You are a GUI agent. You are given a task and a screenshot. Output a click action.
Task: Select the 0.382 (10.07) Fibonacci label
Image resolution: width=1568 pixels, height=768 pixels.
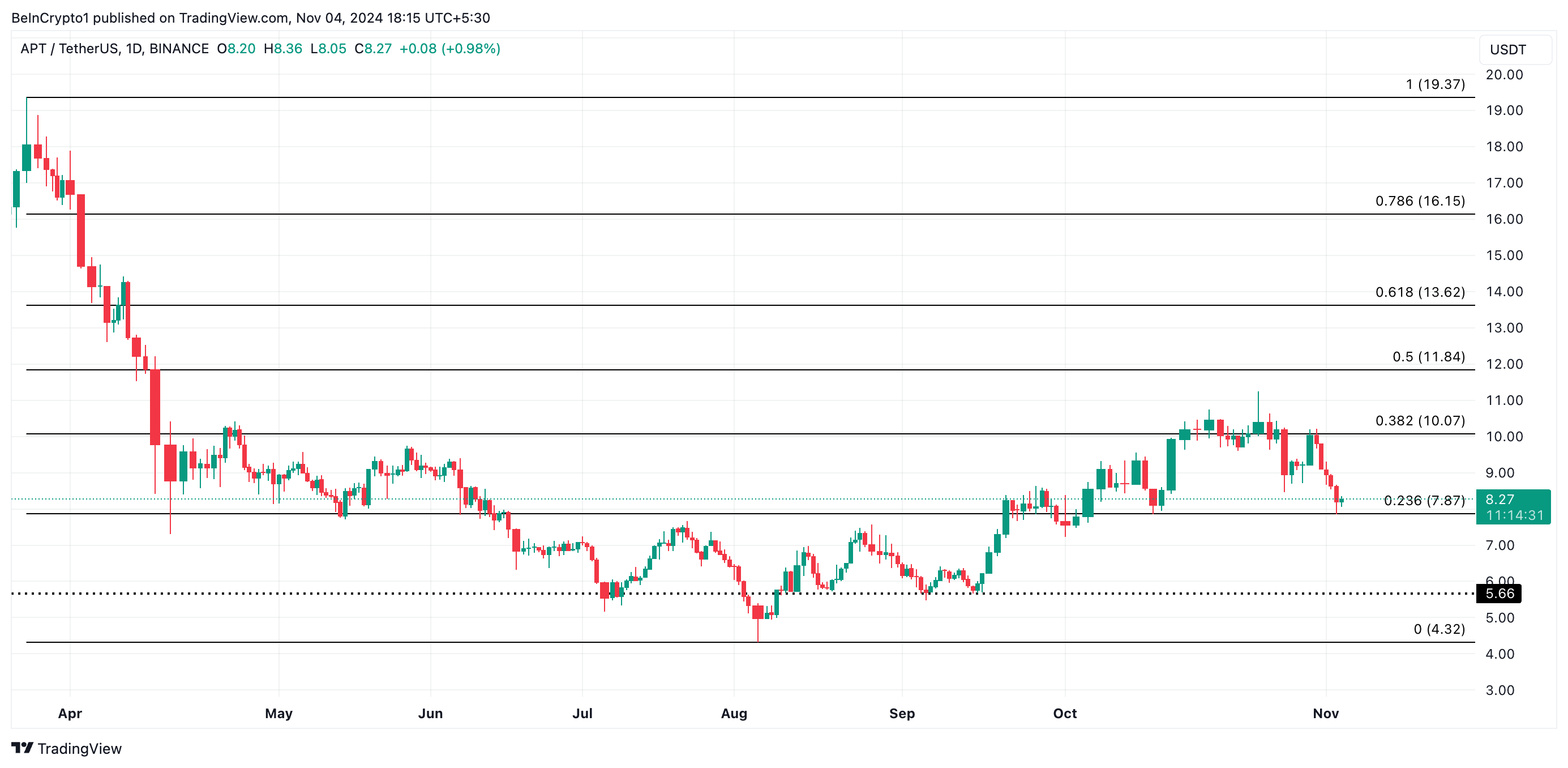1420,421
